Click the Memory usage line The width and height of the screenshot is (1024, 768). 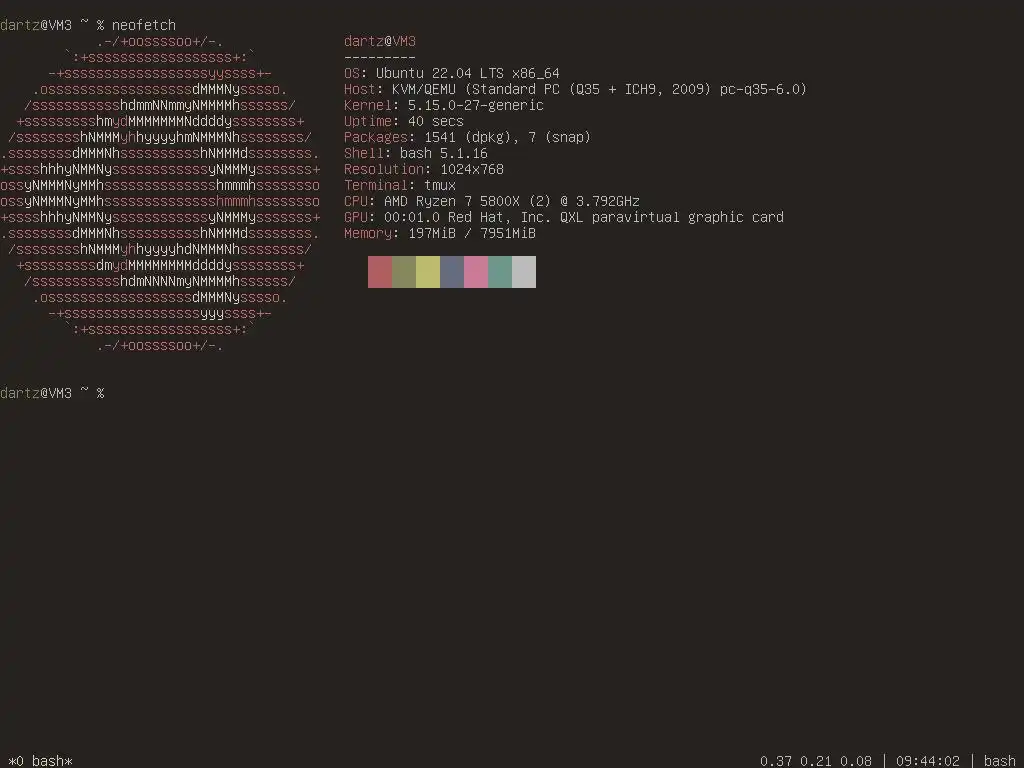coord(440,233)
